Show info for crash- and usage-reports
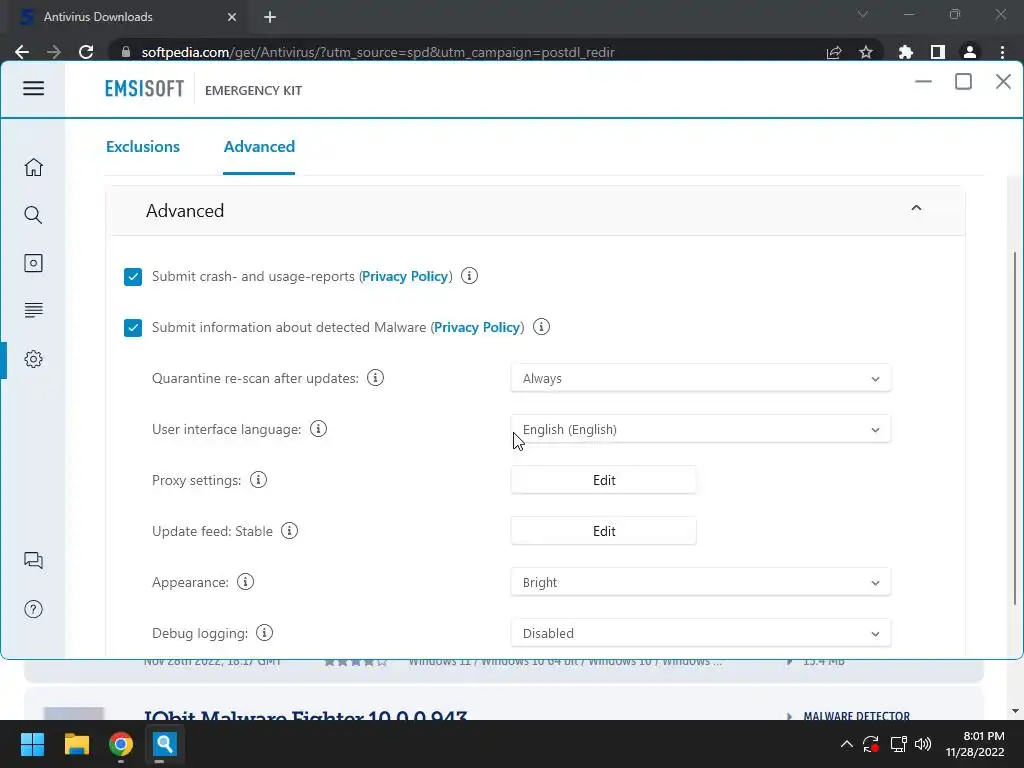This screenshot has height=768, width=1024. [x=469, y=276]
